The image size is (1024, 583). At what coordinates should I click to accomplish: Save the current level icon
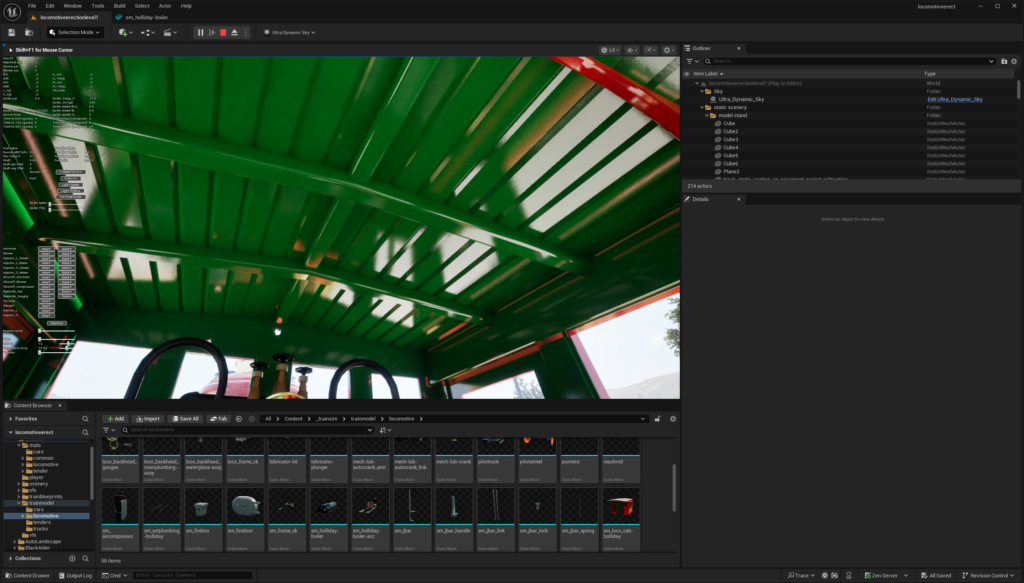click(x=11, y=32)
